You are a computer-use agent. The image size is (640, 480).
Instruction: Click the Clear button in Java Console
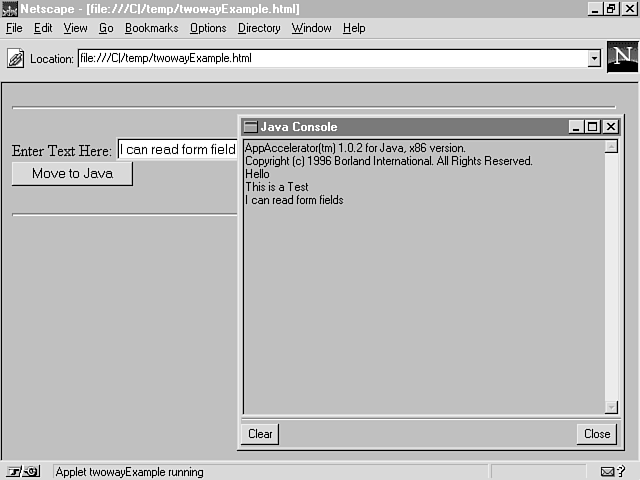pos(260,434)
